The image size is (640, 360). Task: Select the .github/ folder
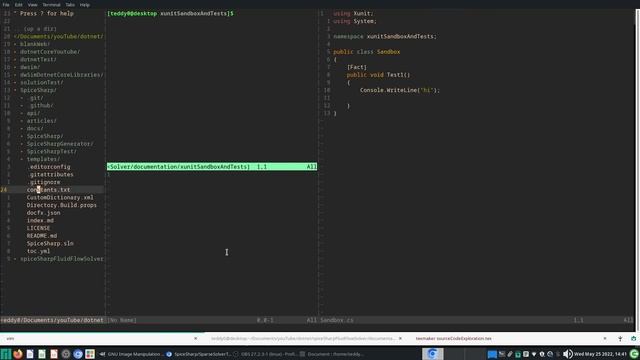tap(42, 105)
